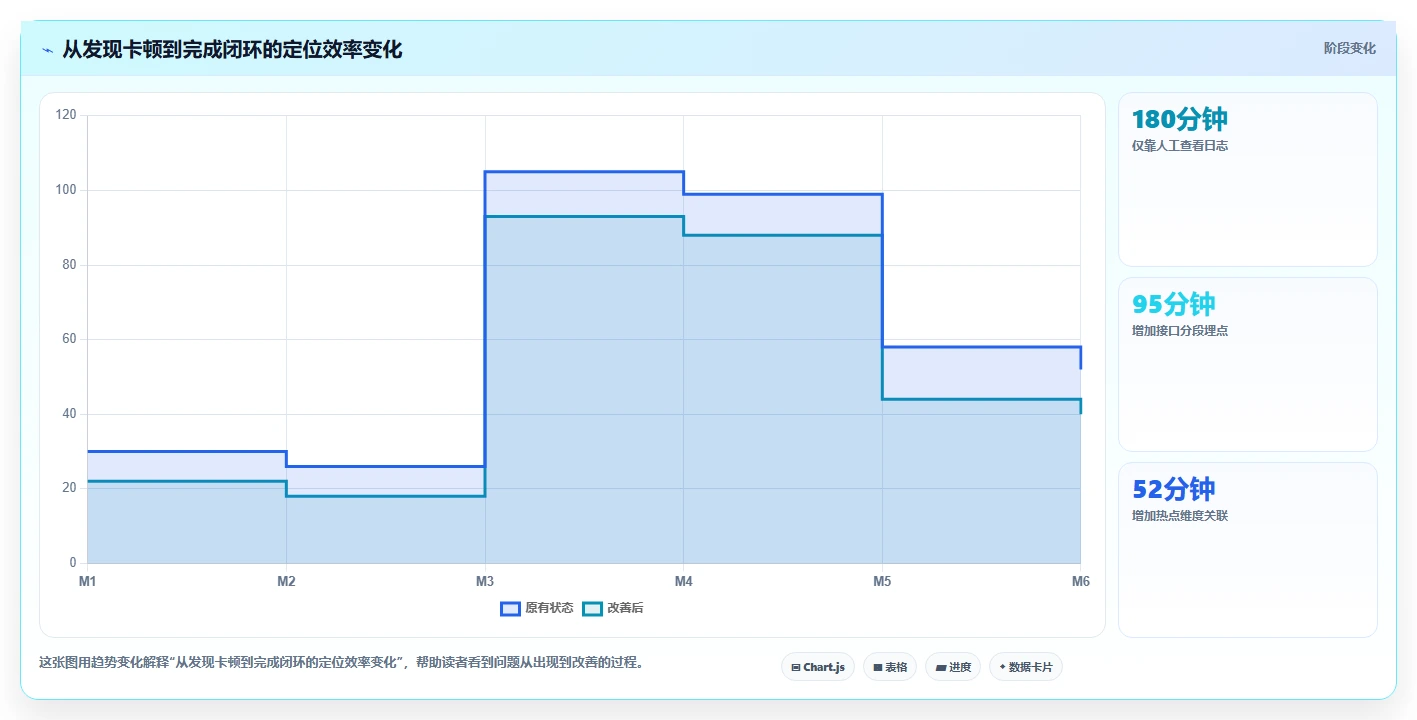Click the M1 axis label
The width and height of the screenshot is (1417, 720).
pyautogui.click(x=87, y=581)
